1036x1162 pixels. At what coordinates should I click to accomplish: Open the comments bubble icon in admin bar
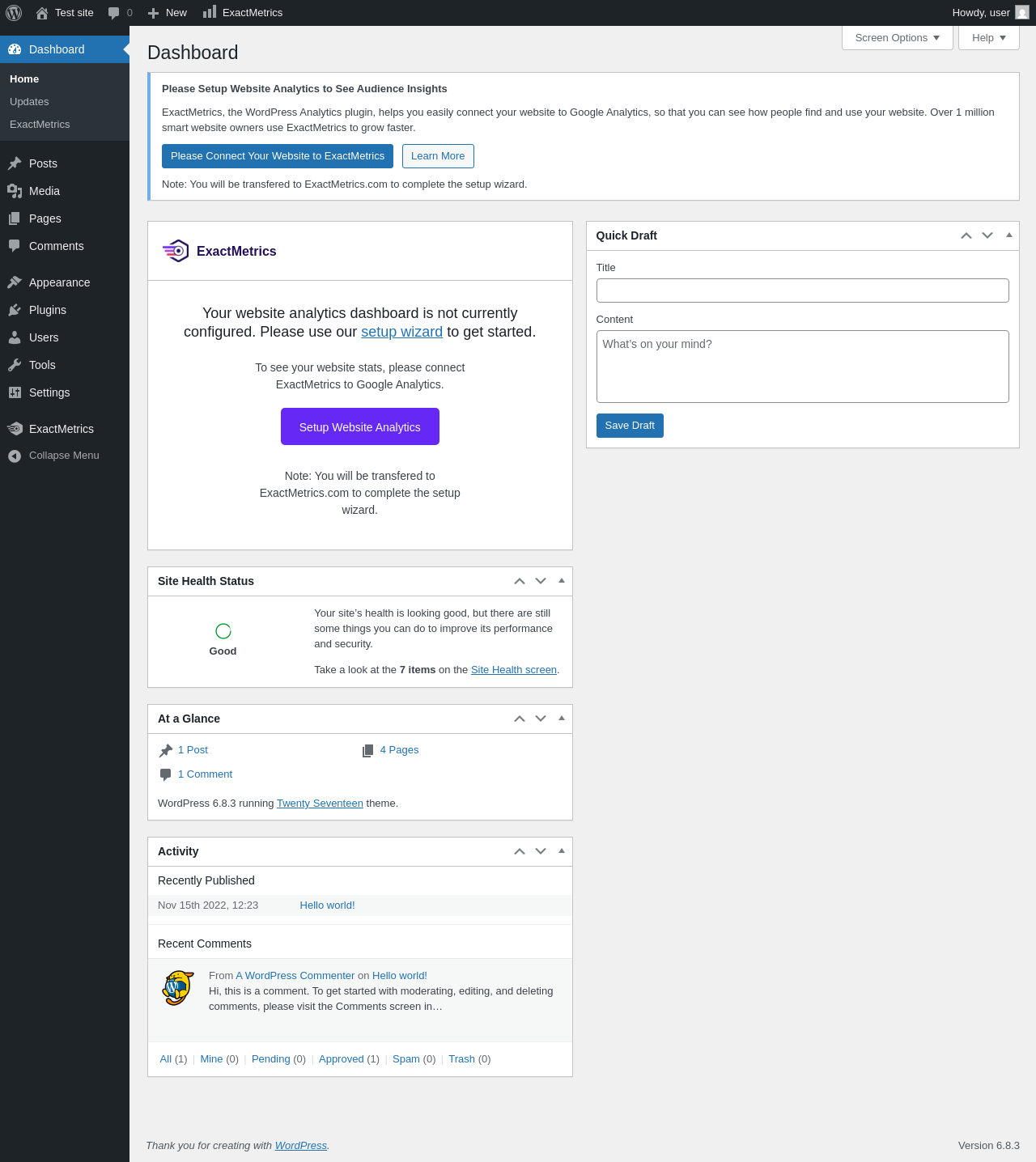click(x=114, y=13)
